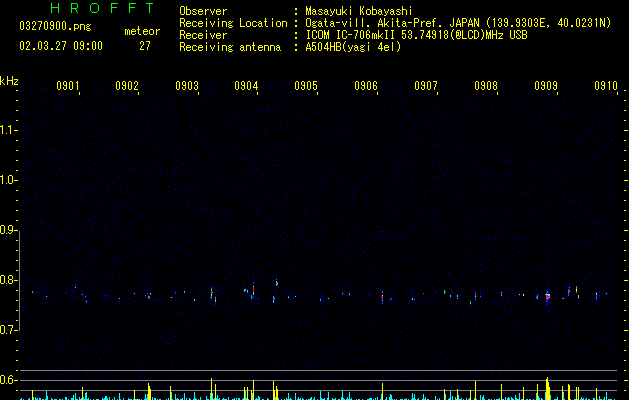Viewport: 629px width, 400px height.
Task: Click the meteor count 27
Action: pos(145,46)
